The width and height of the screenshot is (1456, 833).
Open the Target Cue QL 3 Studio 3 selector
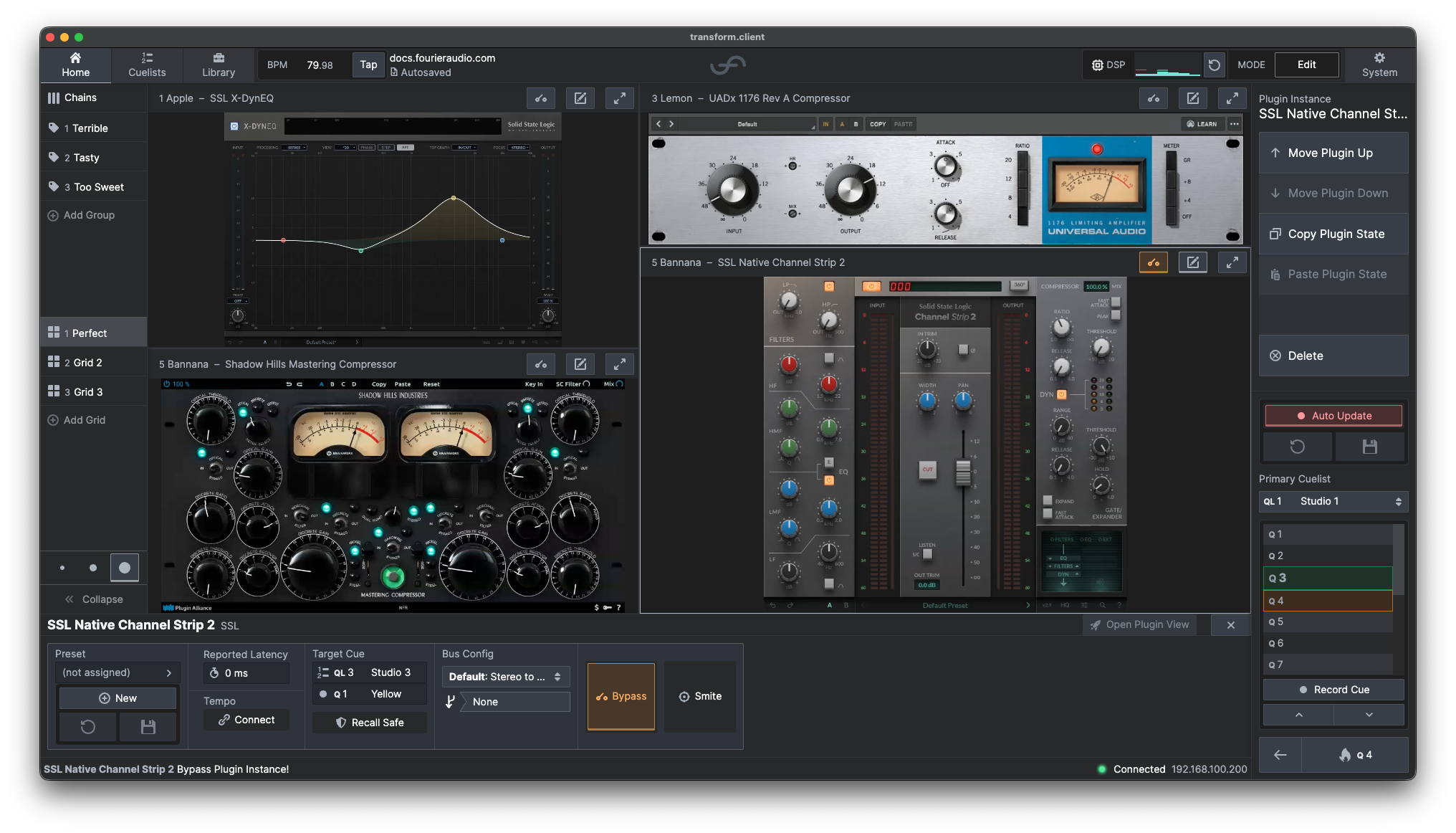[x=370, y=672]
